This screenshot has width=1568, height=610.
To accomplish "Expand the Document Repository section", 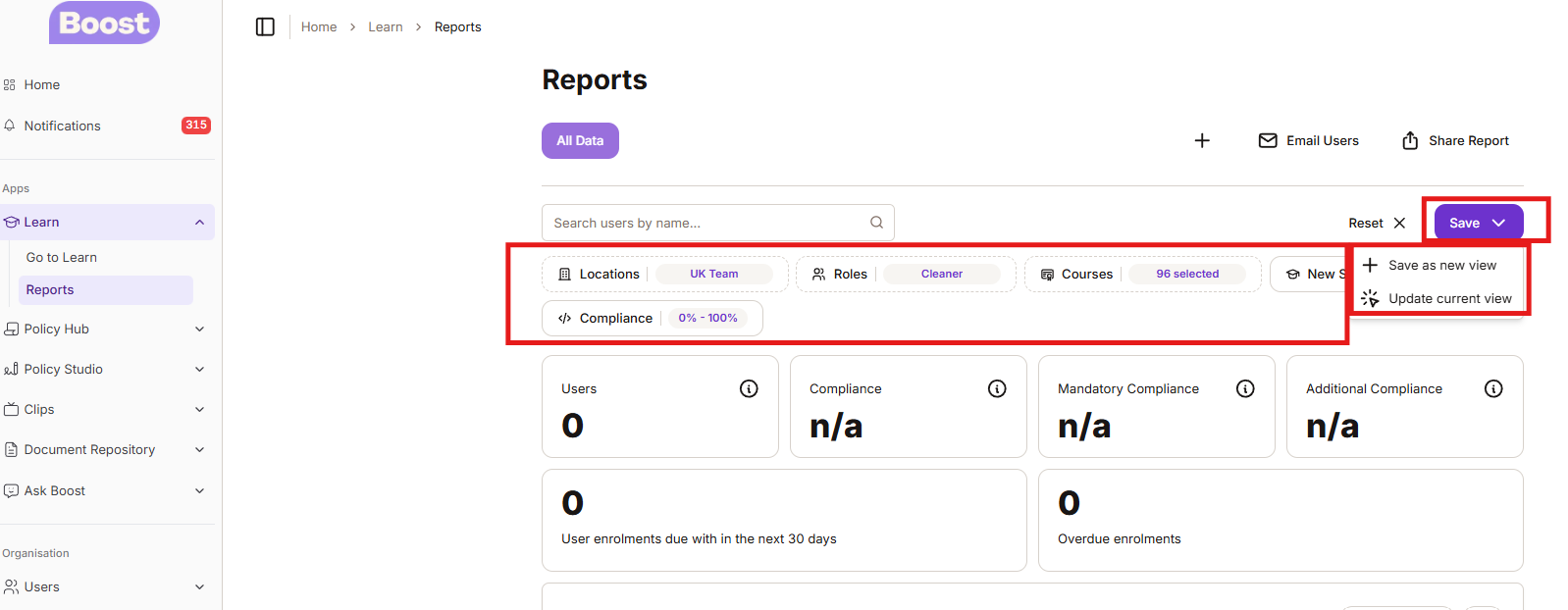I will pos(199,450).
